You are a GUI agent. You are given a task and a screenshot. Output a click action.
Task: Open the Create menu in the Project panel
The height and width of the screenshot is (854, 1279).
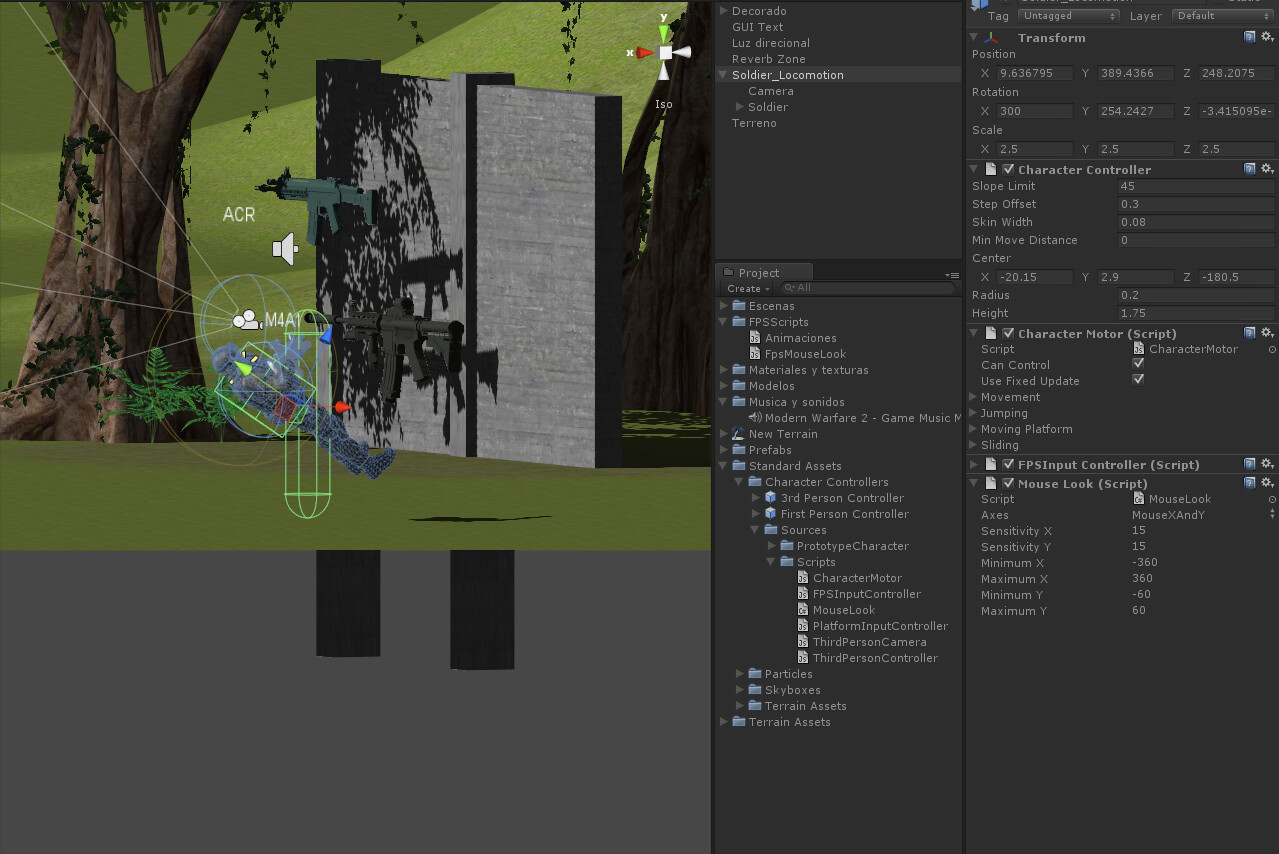click(747, 289)
